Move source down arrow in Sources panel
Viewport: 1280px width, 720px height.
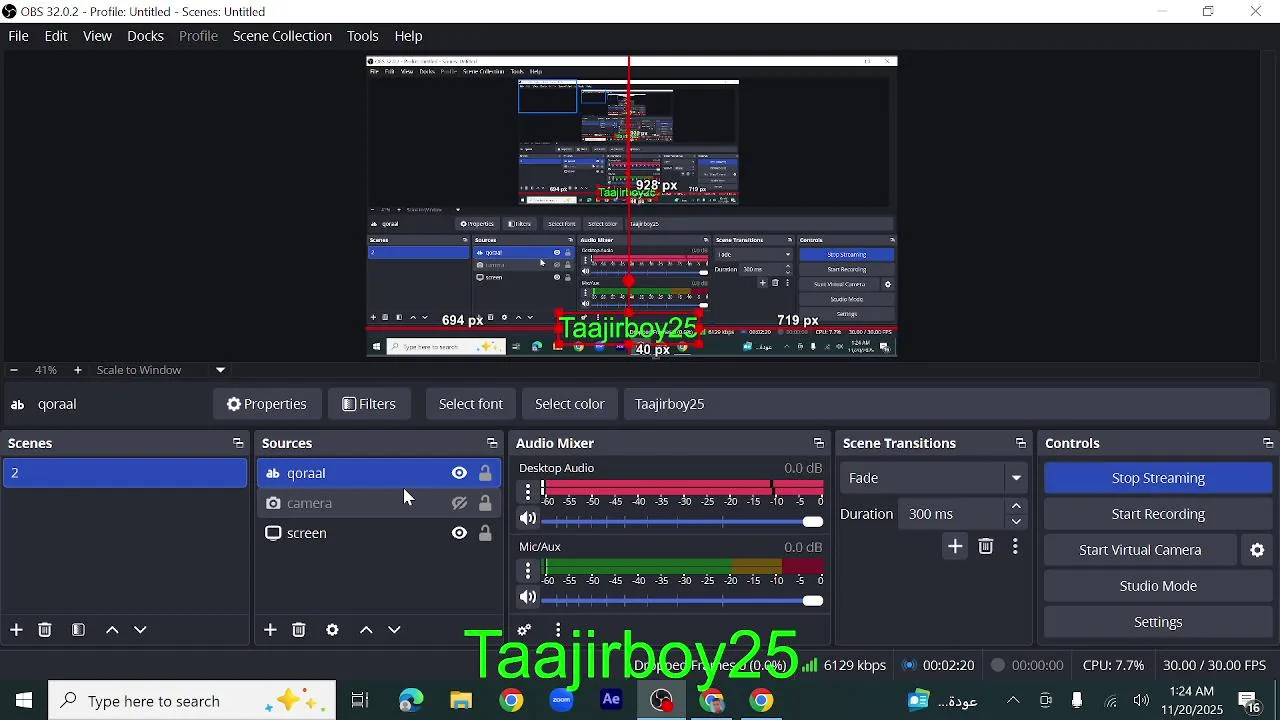pos(394,630)
